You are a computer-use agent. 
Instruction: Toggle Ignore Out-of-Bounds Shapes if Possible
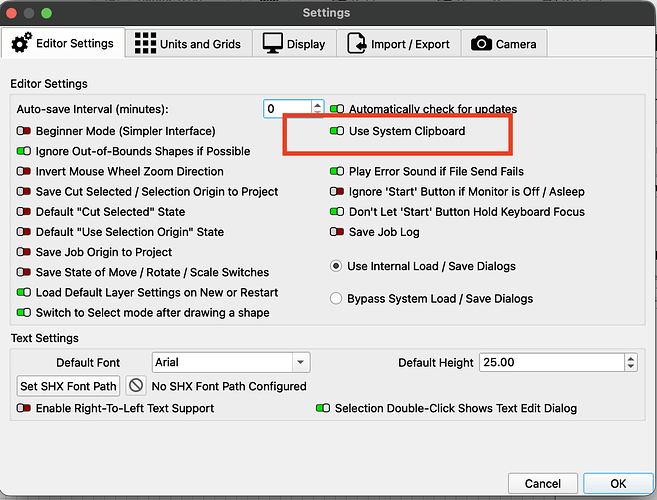point(23,151)
